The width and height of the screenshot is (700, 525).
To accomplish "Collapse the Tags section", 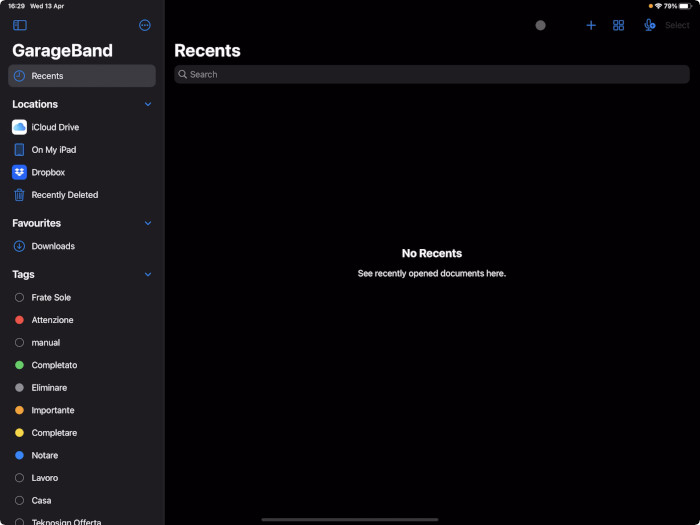I will point(148,275).
